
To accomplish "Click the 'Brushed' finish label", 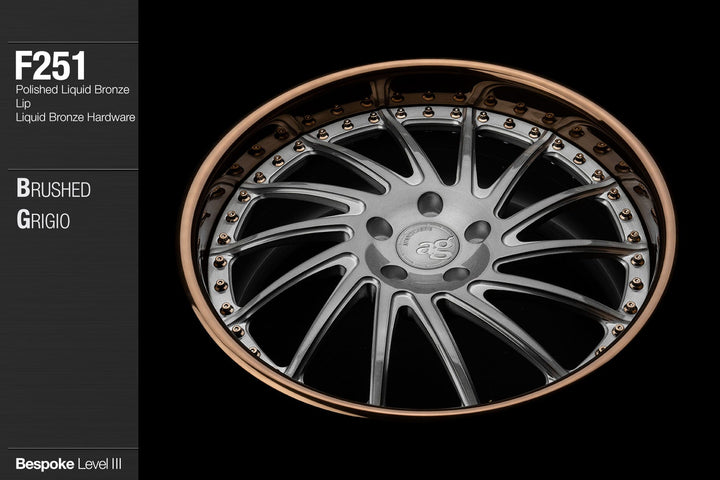I will tap(53, 189).
